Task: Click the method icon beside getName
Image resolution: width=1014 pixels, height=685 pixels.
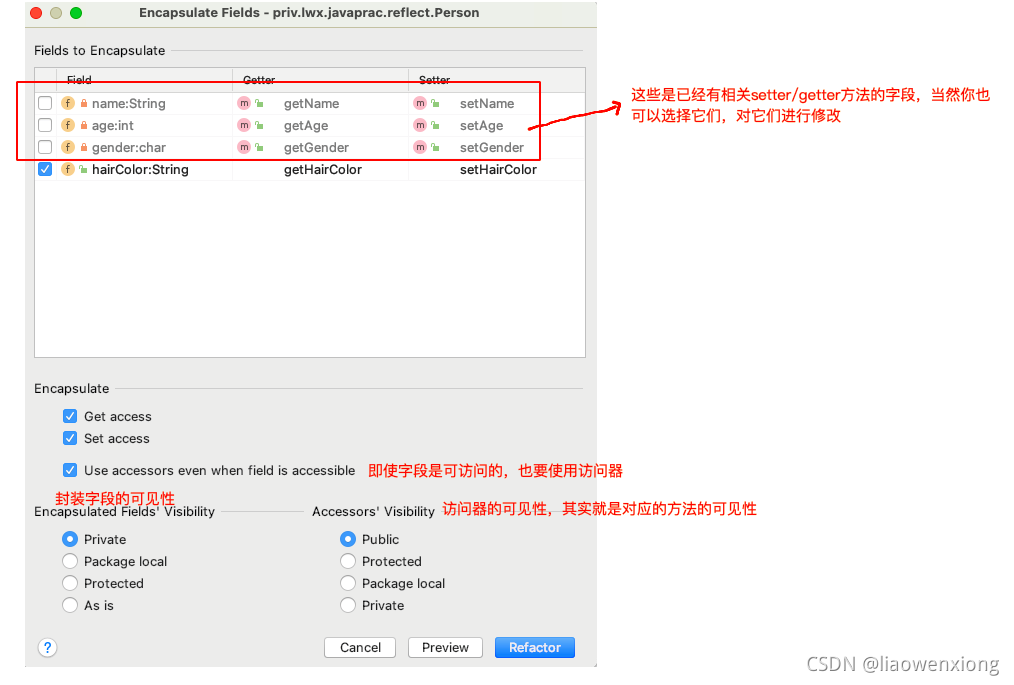Action: point(244,103)
